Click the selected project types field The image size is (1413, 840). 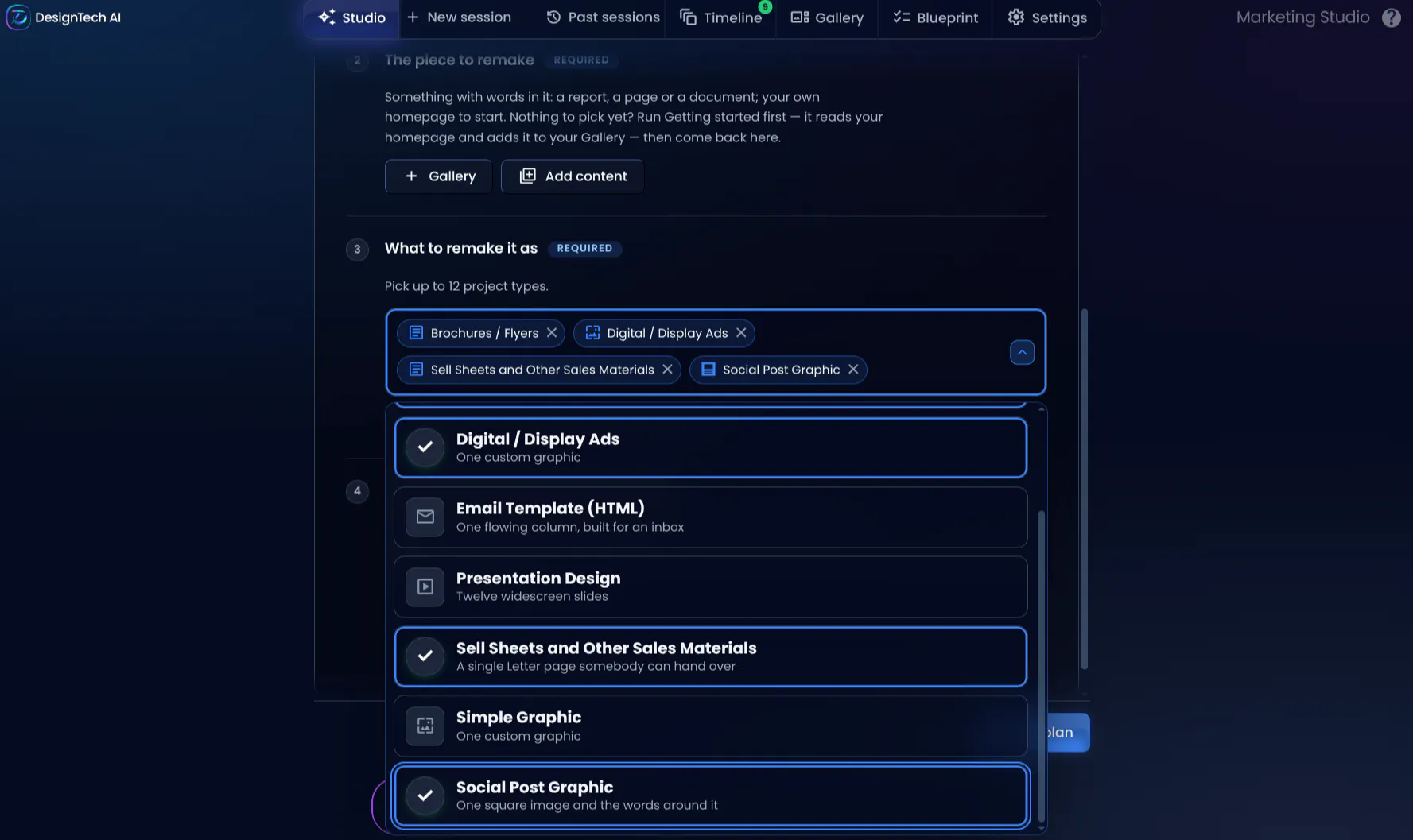pyautogui.click(x=716, y=352)
